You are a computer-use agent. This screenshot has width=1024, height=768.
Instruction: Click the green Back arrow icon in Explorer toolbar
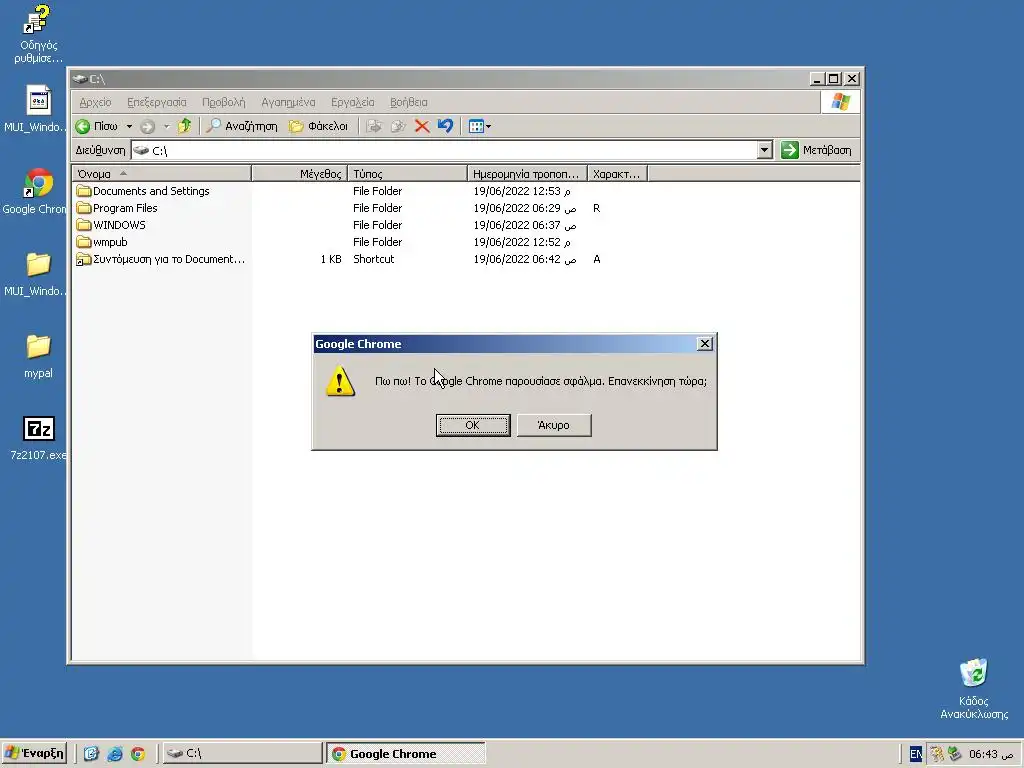pos(83,126)
